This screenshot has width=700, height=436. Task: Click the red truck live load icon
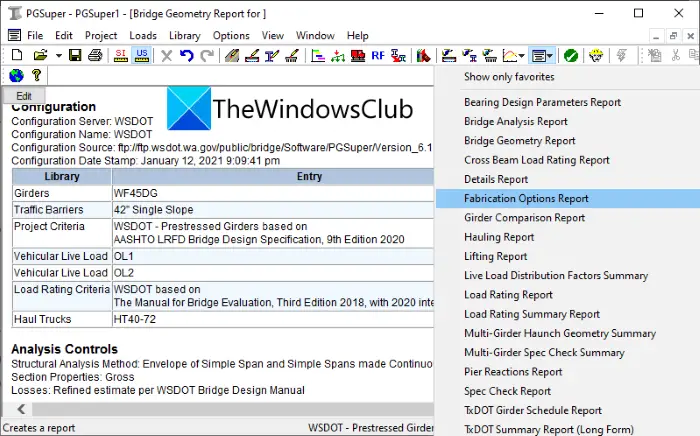click(358, 56)
